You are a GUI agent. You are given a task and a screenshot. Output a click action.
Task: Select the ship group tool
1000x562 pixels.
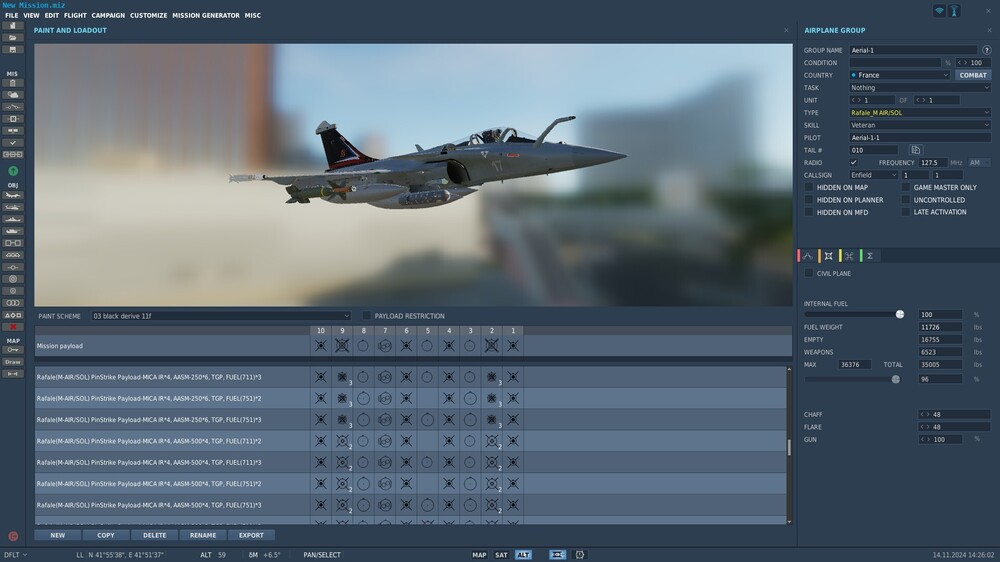point(13,219)
